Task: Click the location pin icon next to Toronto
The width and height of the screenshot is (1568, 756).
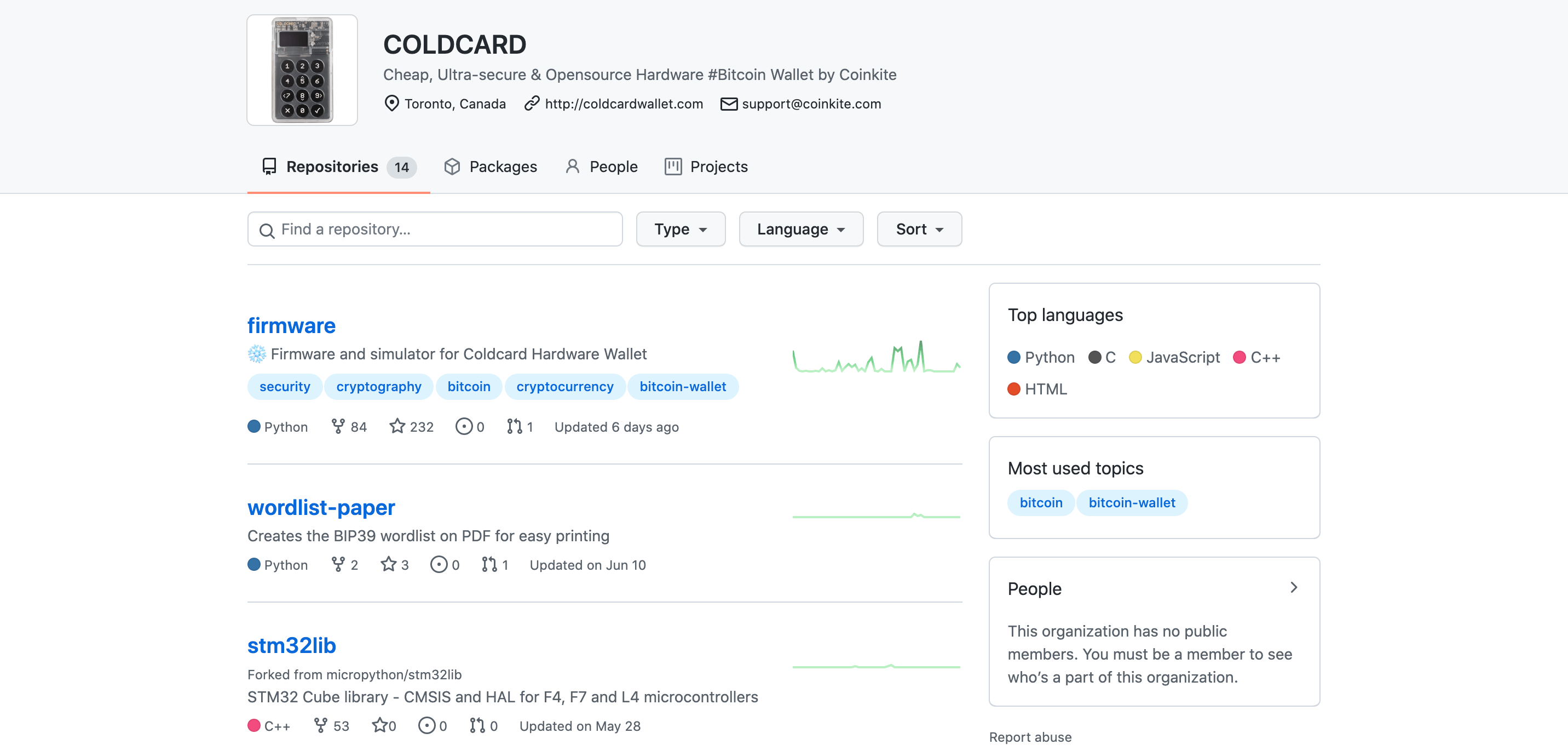Action: (391, 104)
